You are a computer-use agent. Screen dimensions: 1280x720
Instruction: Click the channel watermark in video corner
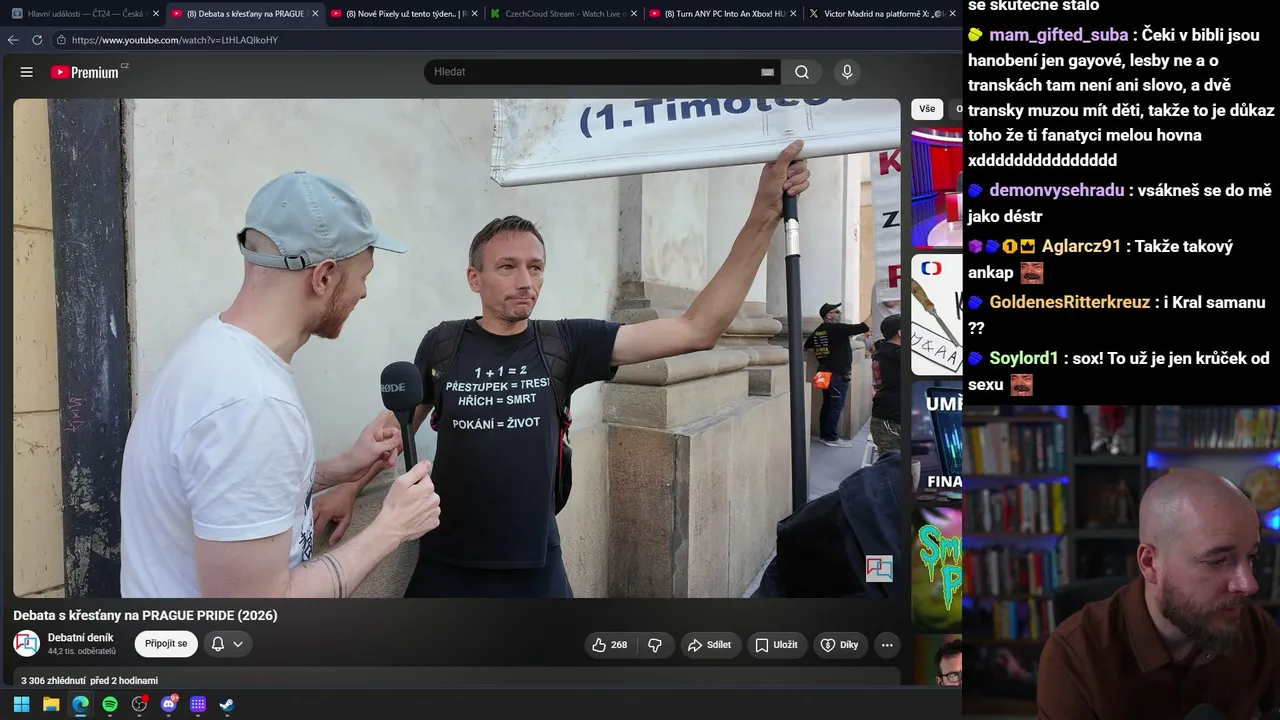click(879, 569)
